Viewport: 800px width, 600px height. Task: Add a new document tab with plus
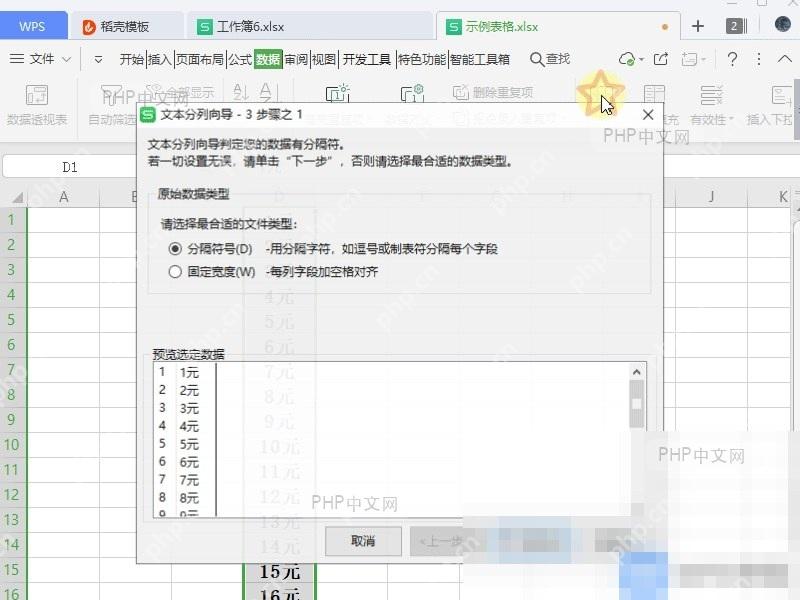[x=697, y=26]
